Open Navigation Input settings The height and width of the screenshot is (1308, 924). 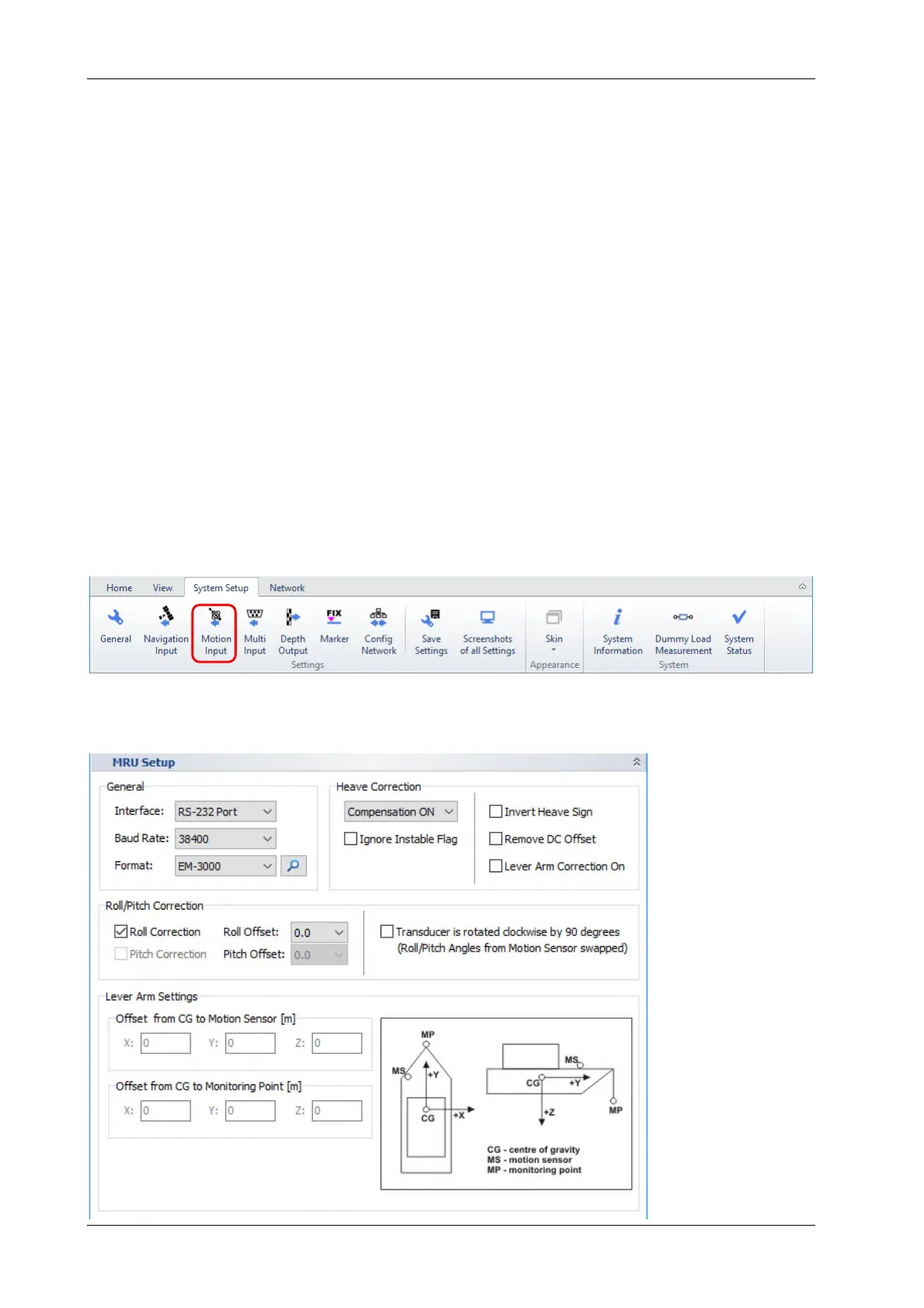[x=166, y=631]
